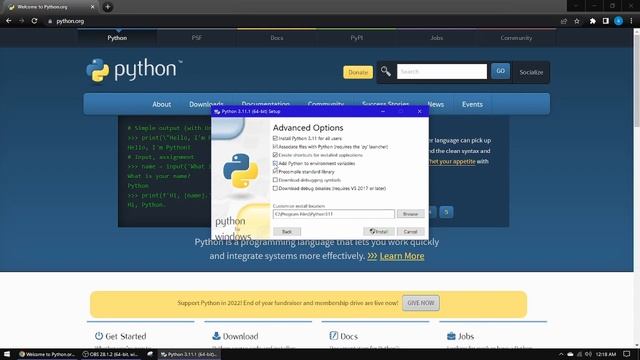Bookmark this page with star icon

[x=577, y=21]
